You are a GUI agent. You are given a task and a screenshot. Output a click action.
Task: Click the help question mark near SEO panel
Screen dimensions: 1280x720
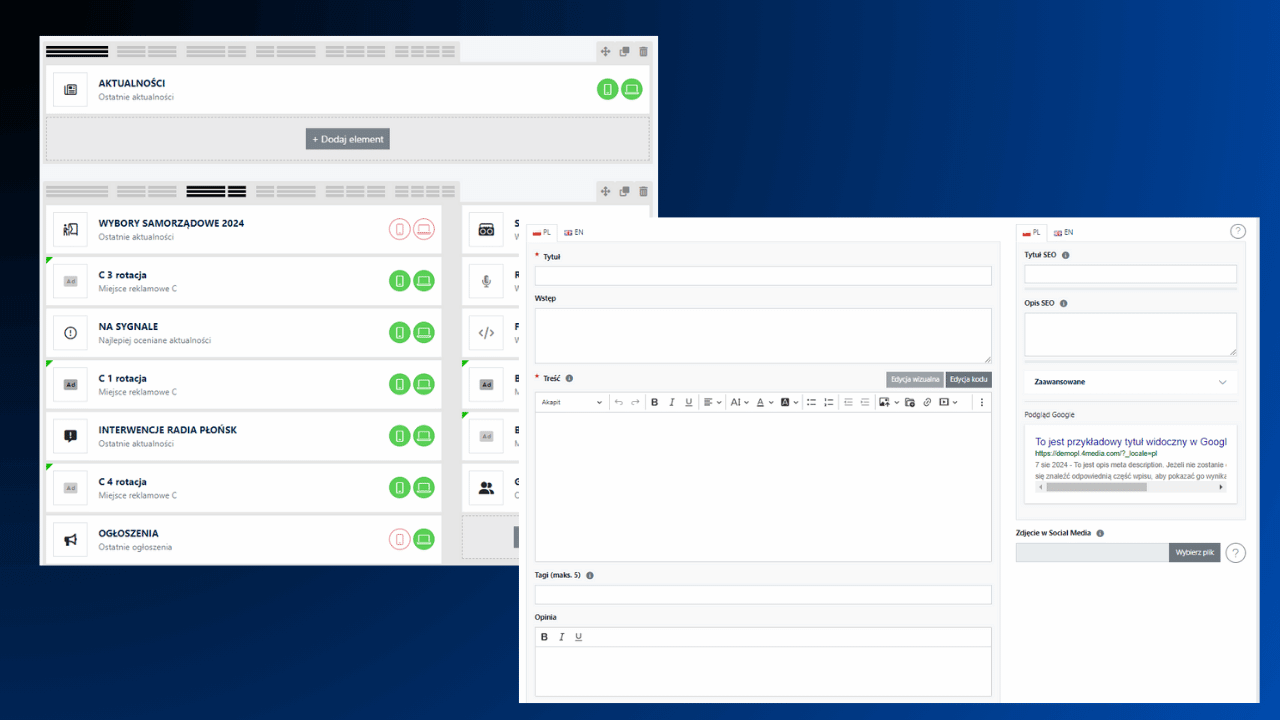[1237, 231]
